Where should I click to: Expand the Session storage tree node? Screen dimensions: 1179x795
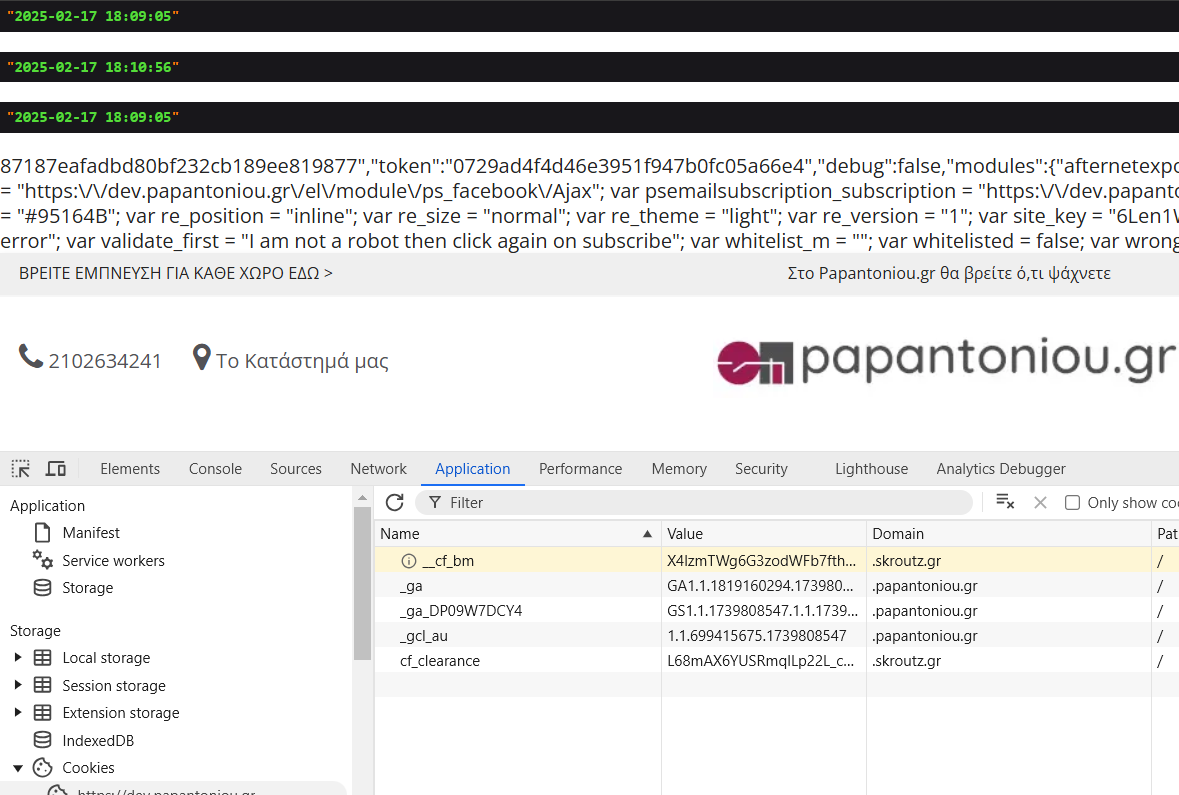point(18,685)
